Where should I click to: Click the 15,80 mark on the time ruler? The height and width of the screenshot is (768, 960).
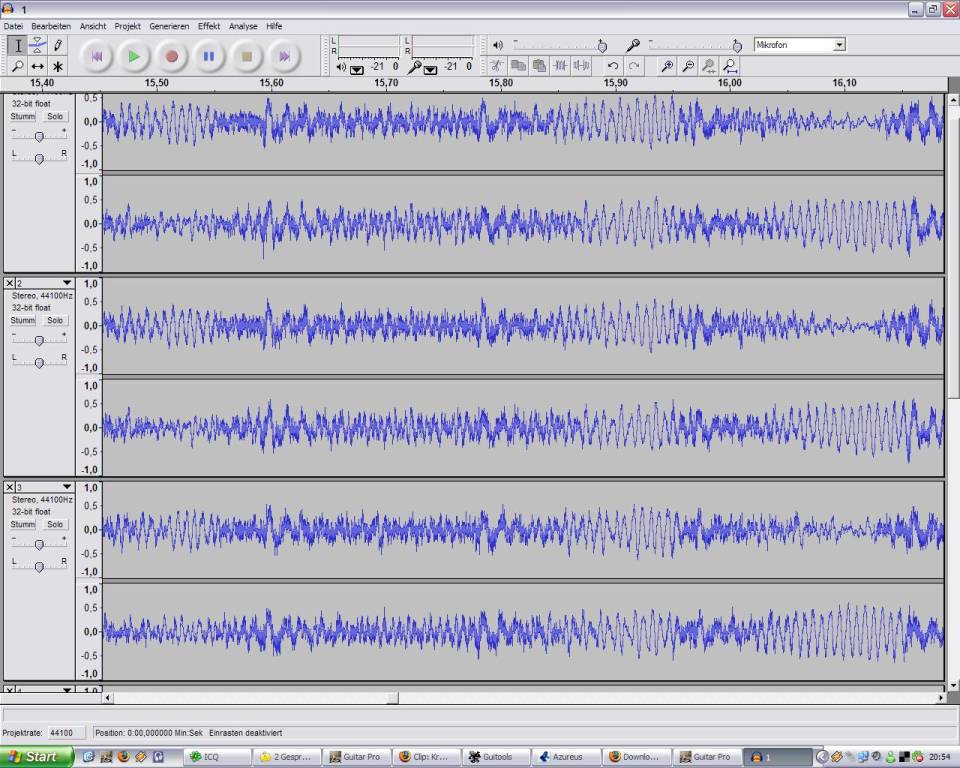pos(501,83)
